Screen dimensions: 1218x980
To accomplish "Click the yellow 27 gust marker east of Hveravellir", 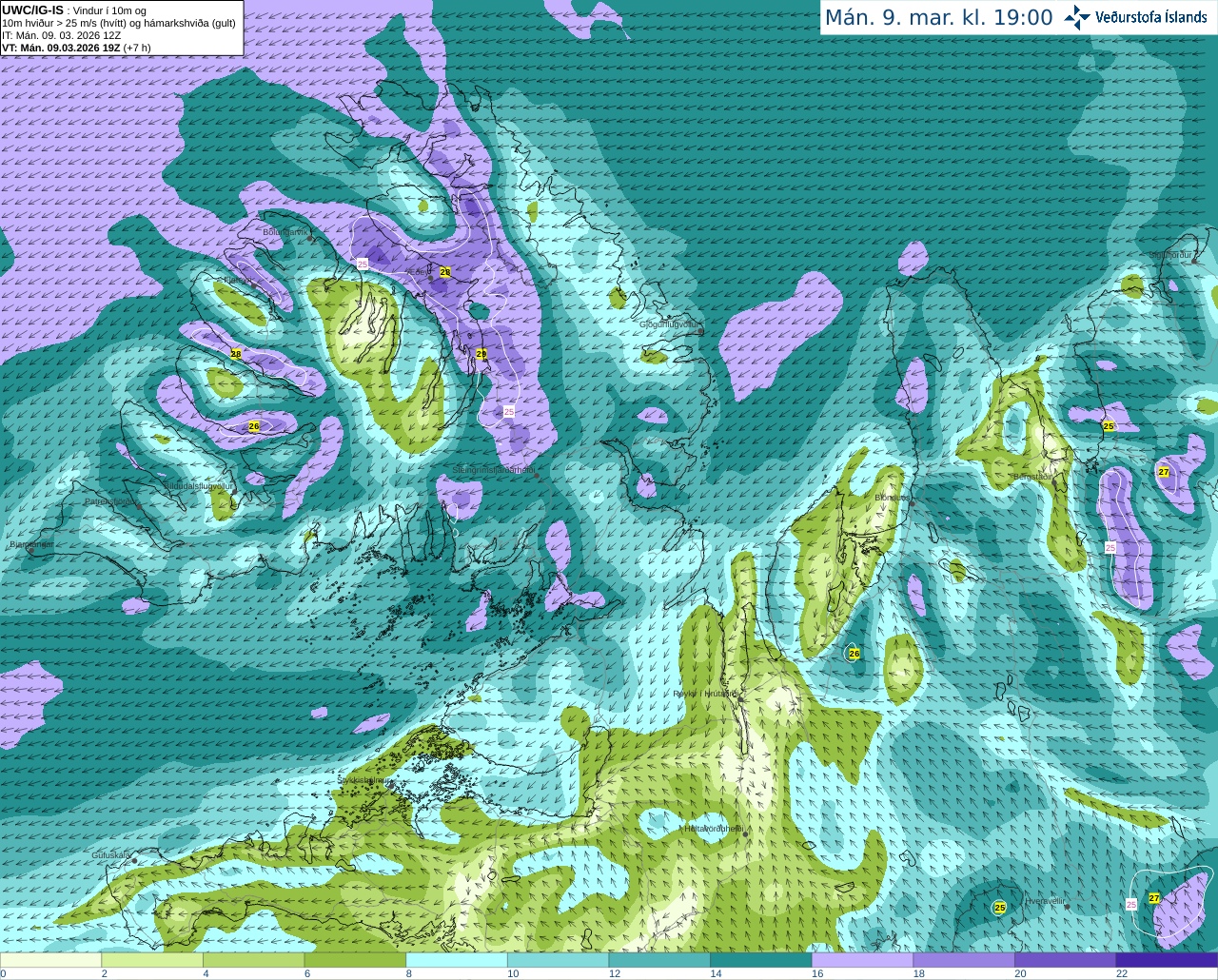I will click(1154, 898).
